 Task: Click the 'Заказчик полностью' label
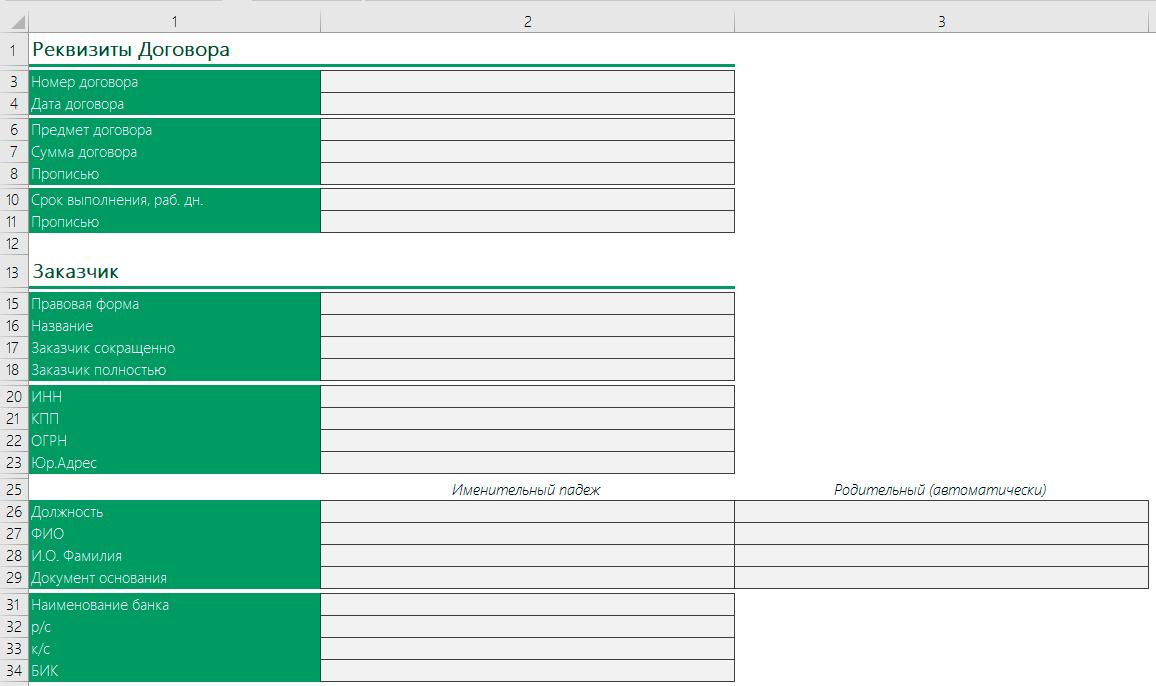99,370
